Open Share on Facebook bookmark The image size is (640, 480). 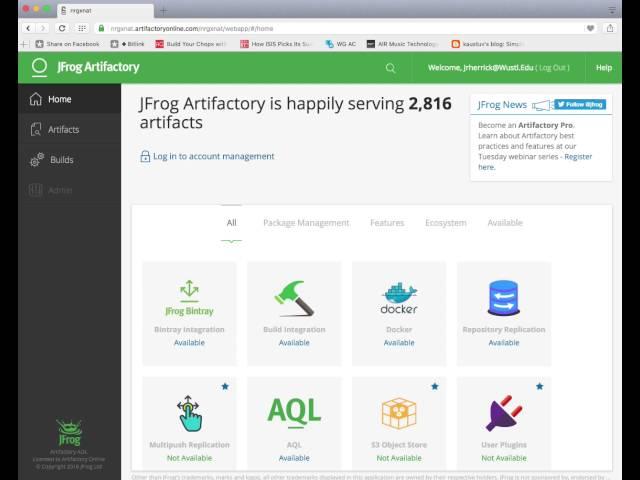67,44
